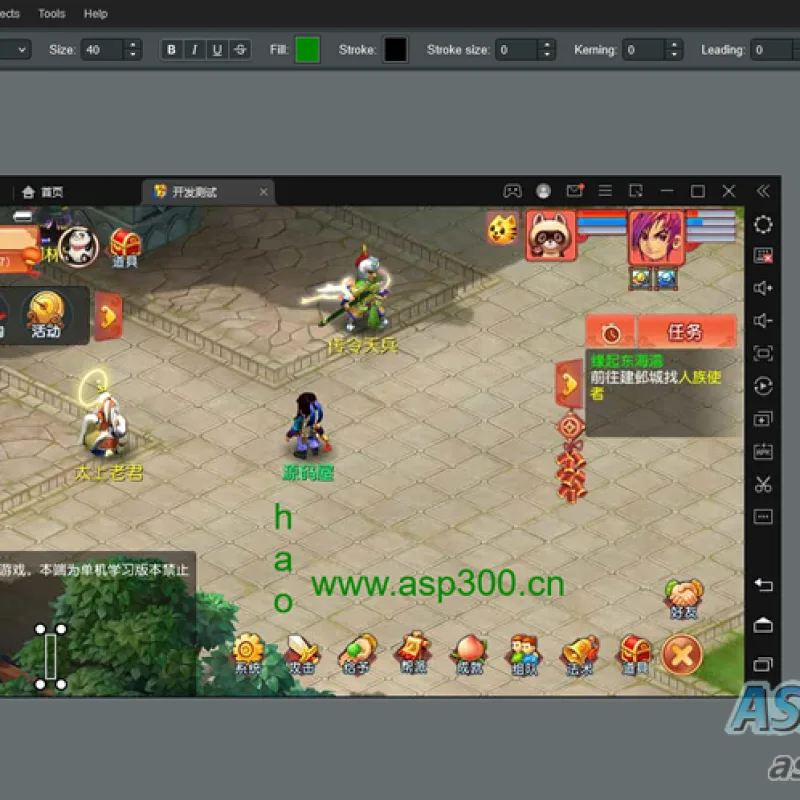The image size is (800, 800).
Task: Toggle underline text formatting
Action: tap(217, 50)
